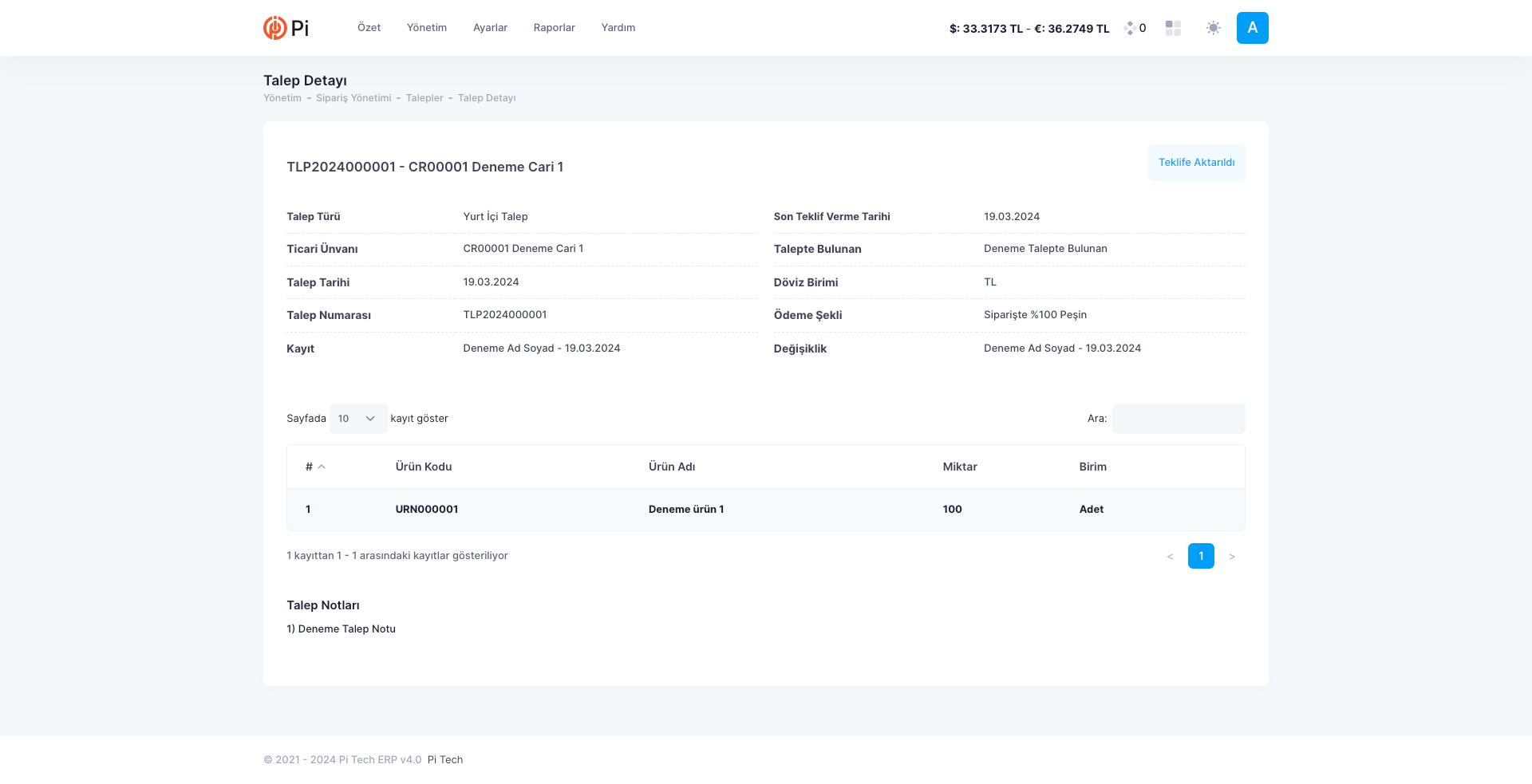
Task: Click the Özet menu item
Action: (x=369, y=28)
